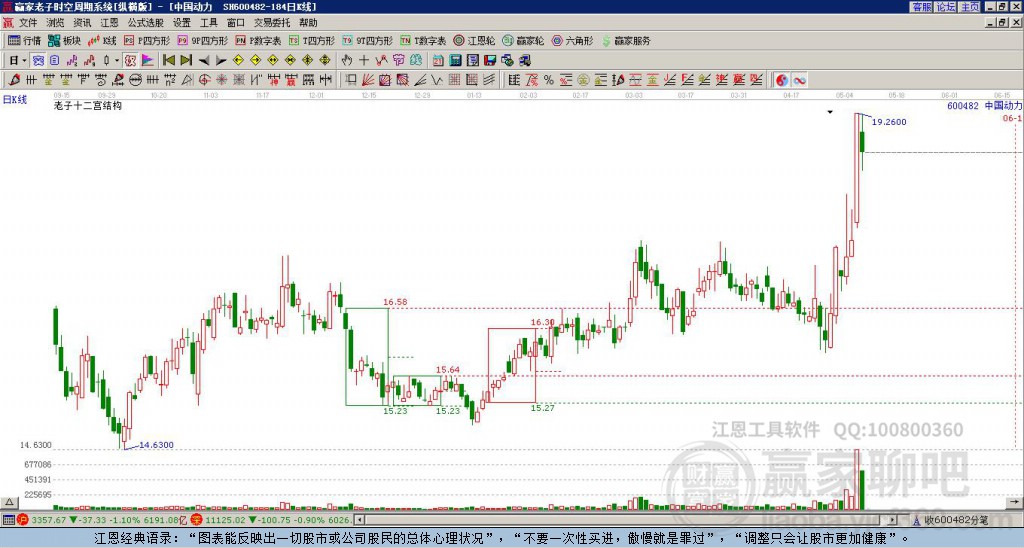The height and width of the screenshot is (548, 1024).
Task: Open the candlestick style dropdown arrow
Action: click(x=116, y=61)
